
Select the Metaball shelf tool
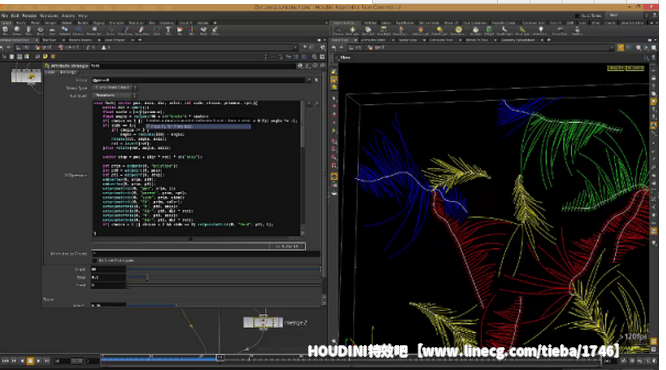65,31
